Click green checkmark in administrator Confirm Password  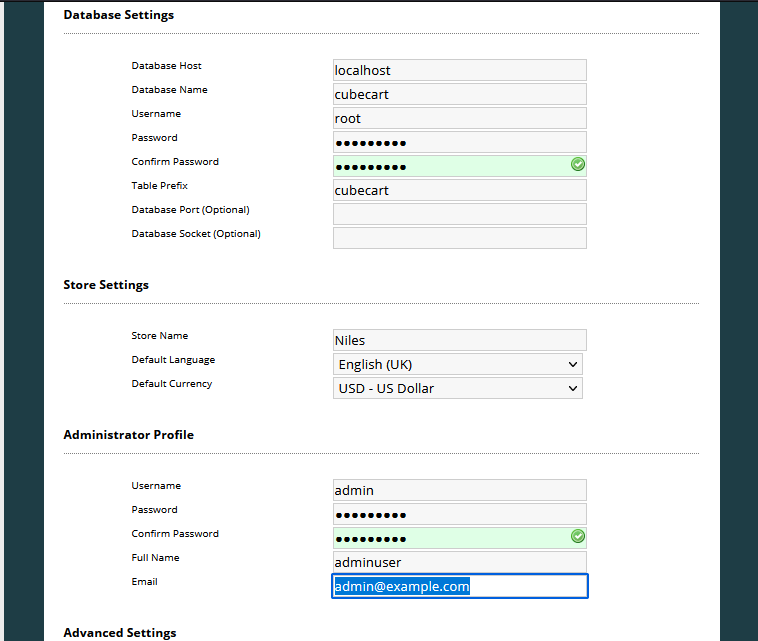tap(578, 537)
